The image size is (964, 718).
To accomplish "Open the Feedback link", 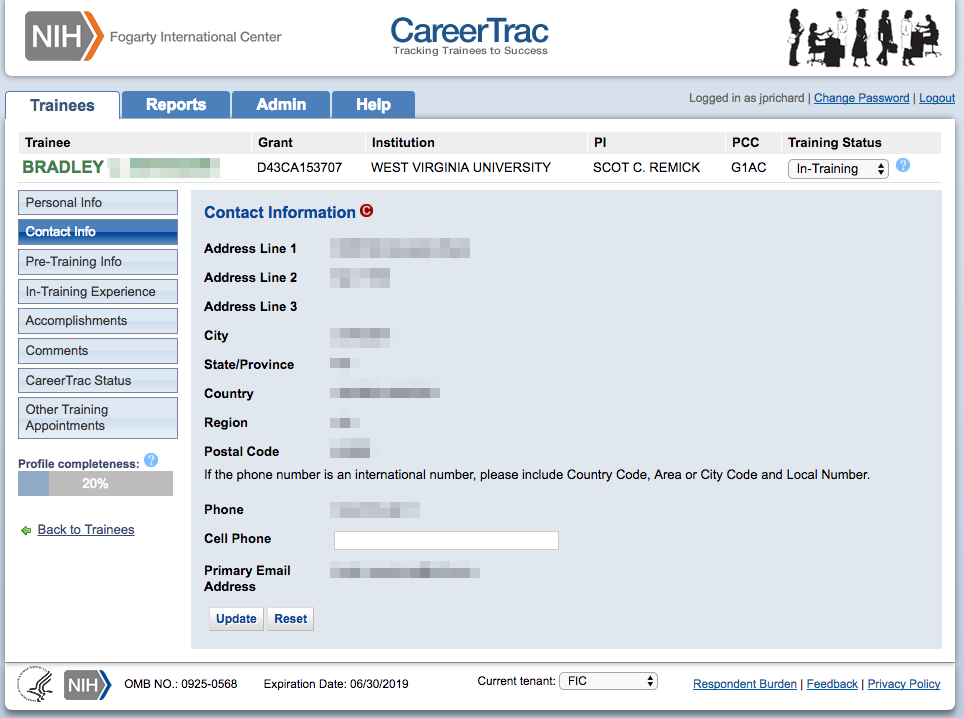I will (x=832, y=684).
